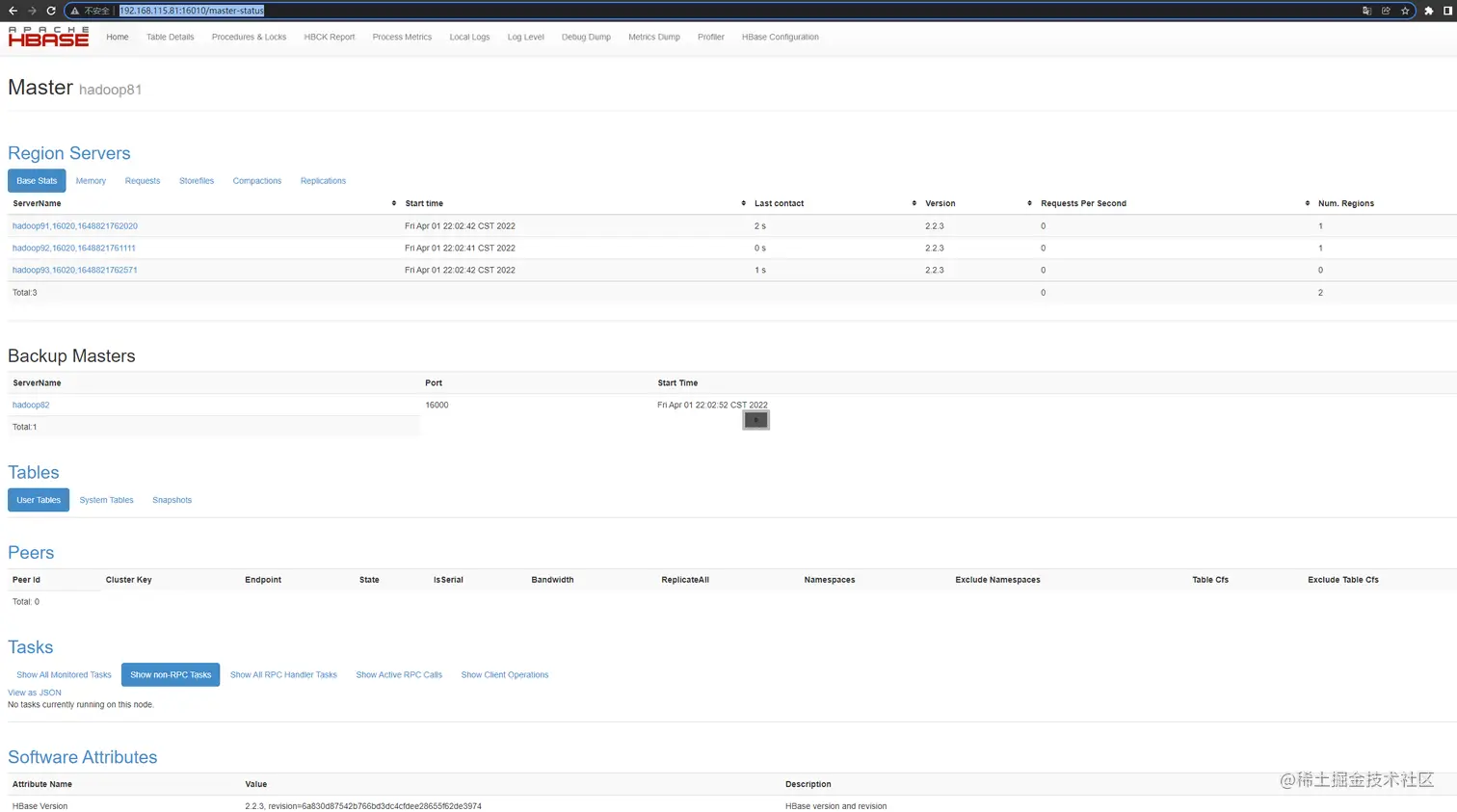Viewport: 1457px width, 812px height.
Task: Click the ReplicateAll column header
Action: pos(685,580)
